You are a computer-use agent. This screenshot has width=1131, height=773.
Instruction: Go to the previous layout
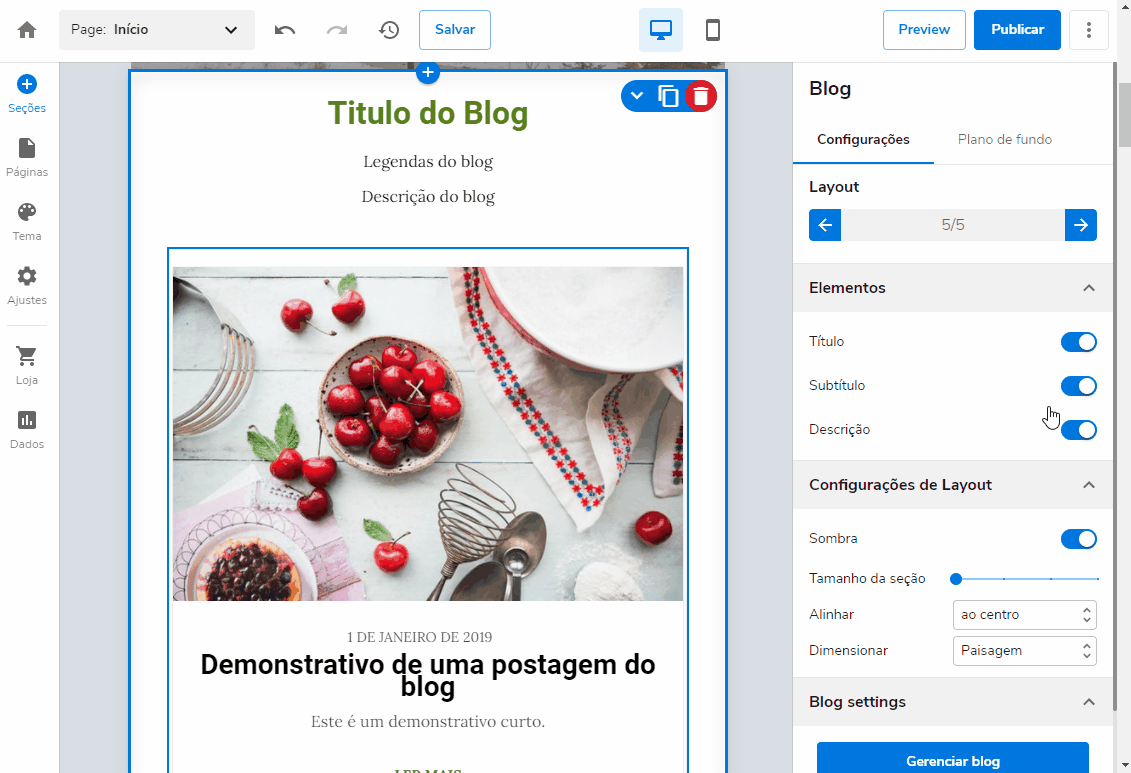(x=825, y=225)
